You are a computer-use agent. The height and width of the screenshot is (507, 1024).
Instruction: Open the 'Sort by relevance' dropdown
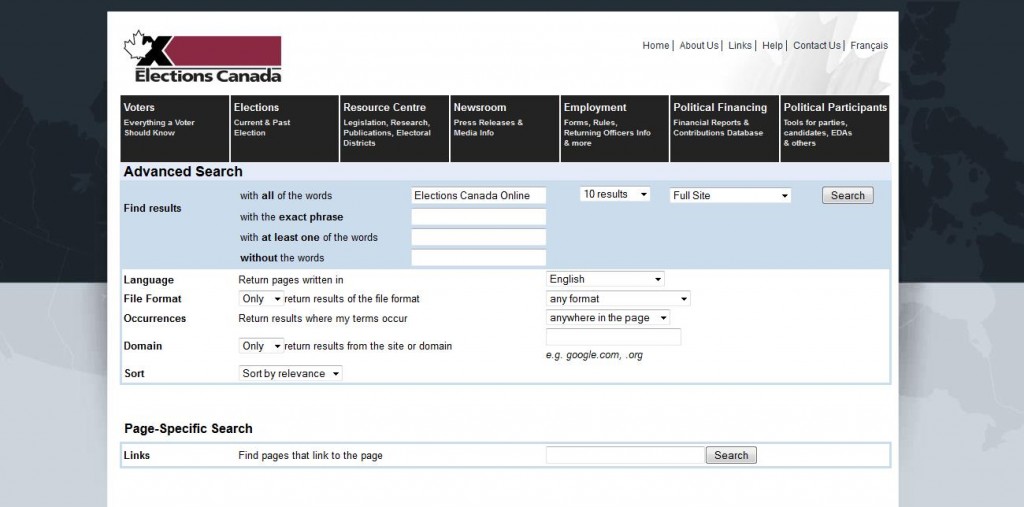[x=290, y=373]
